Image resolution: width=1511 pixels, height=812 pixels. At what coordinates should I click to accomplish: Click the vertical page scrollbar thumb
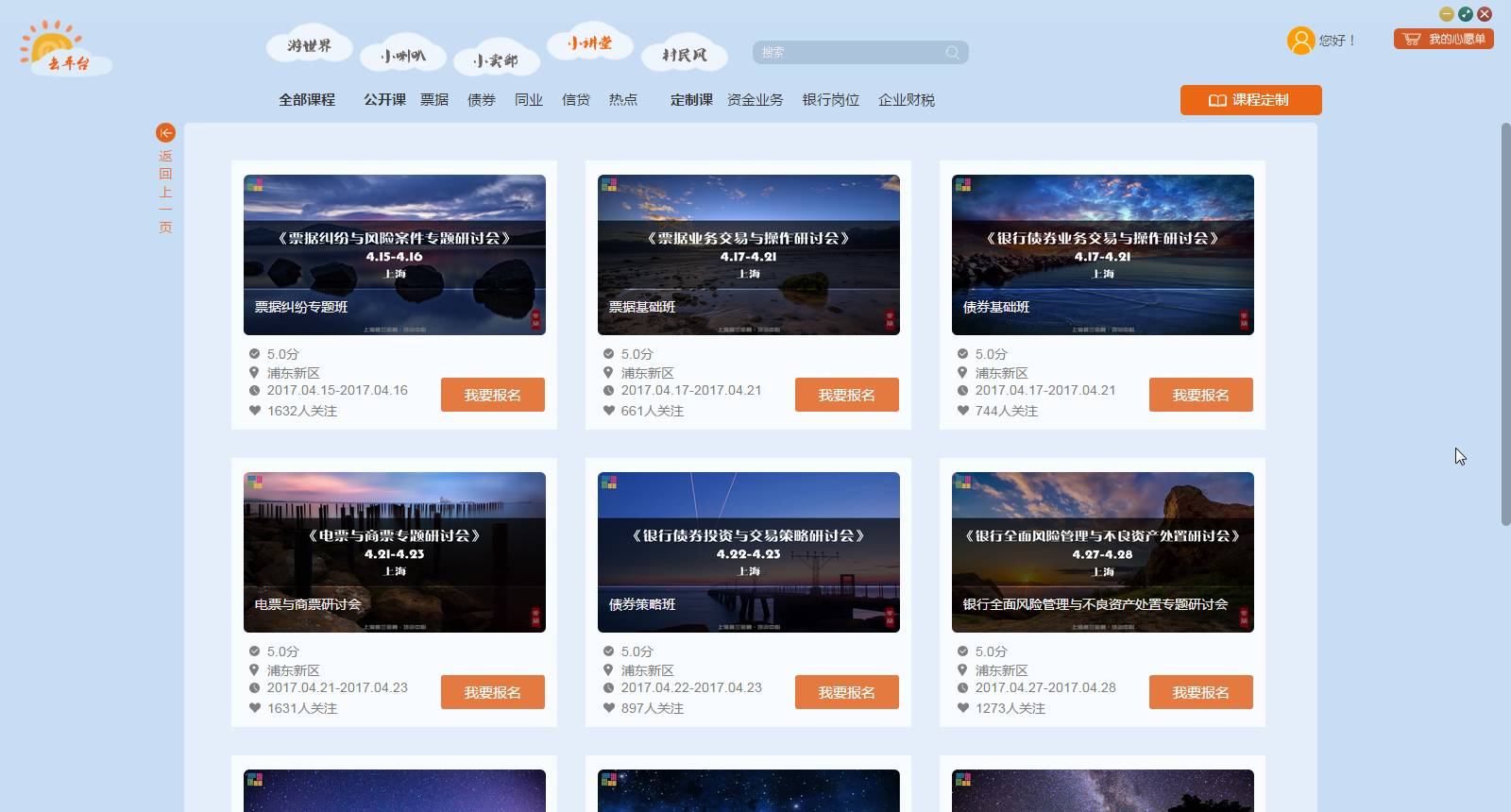click(1505, 324)
